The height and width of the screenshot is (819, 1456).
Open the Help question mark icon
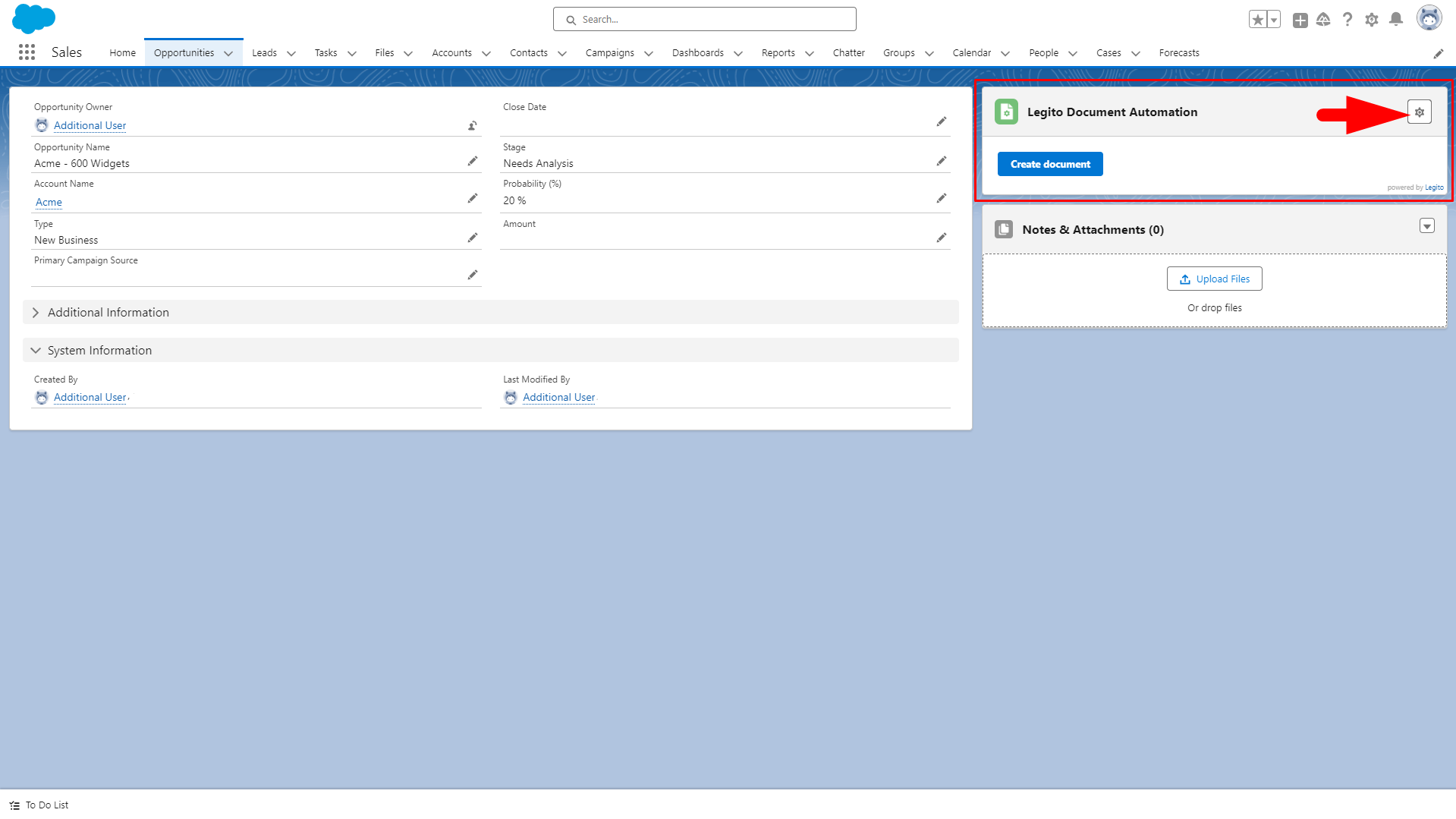coord(1348,20)
